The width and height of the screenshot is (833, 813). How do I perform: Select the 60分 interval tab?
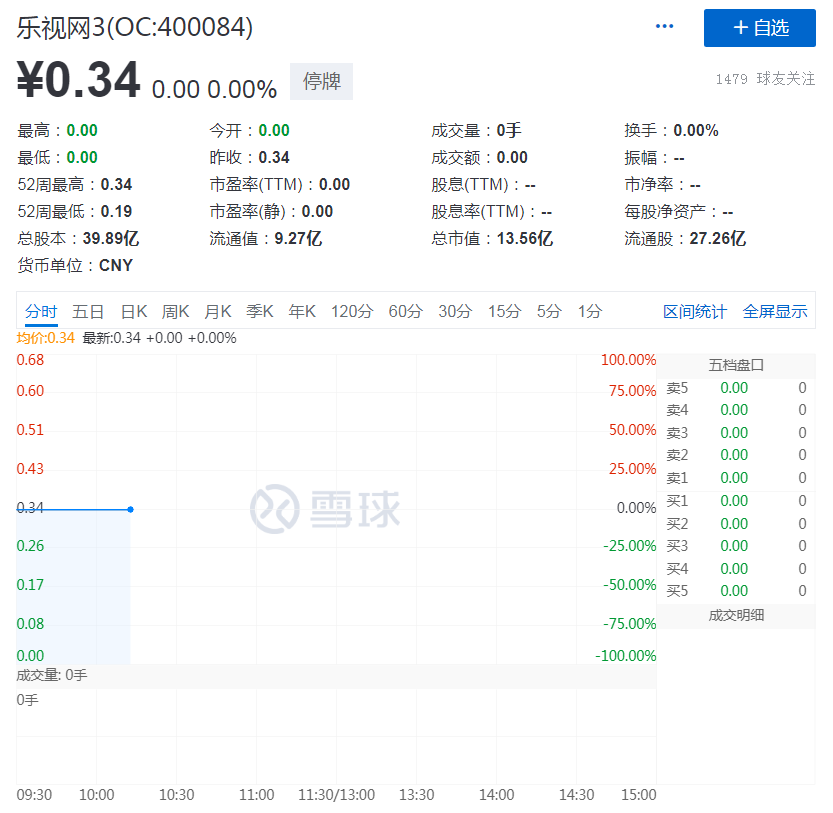tap(406, 311)
